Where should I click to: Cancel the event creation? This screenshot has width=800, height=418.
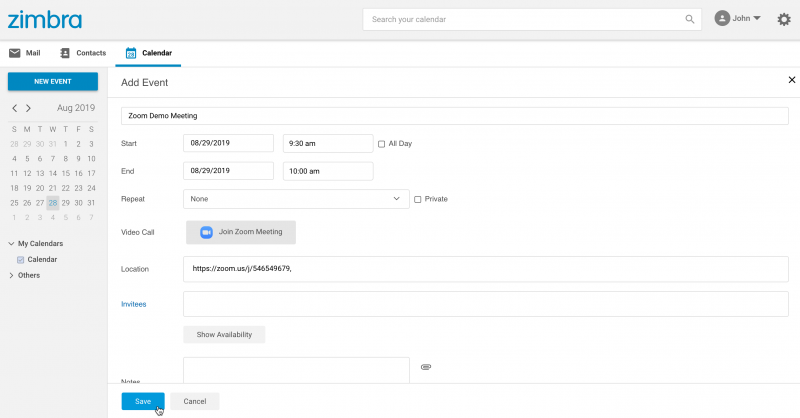(195, 401)
